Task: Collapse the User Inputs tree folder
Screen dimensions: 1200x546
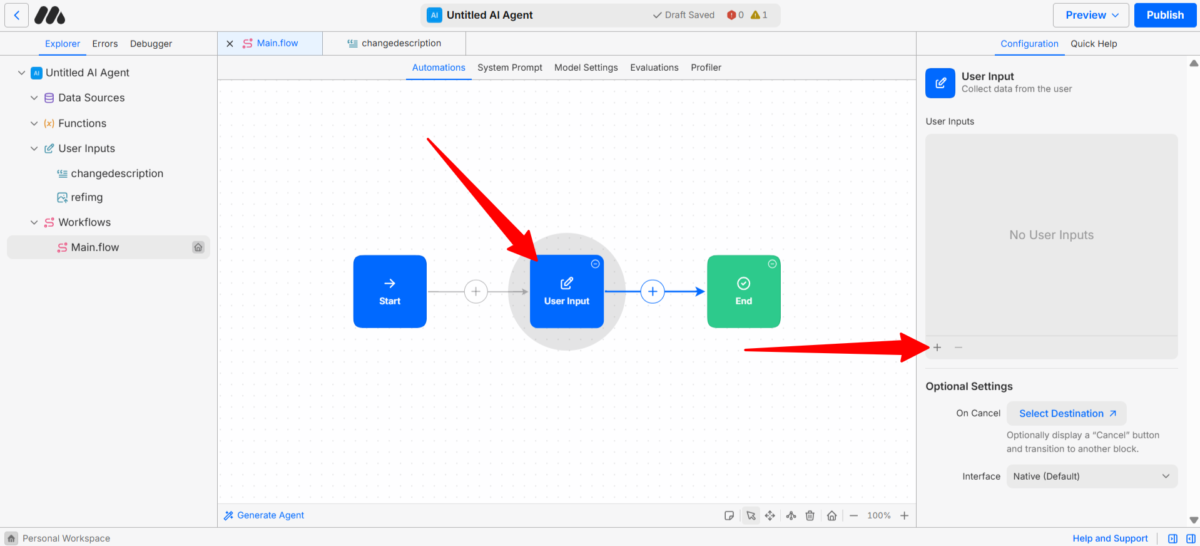Action: coord(35,148)
